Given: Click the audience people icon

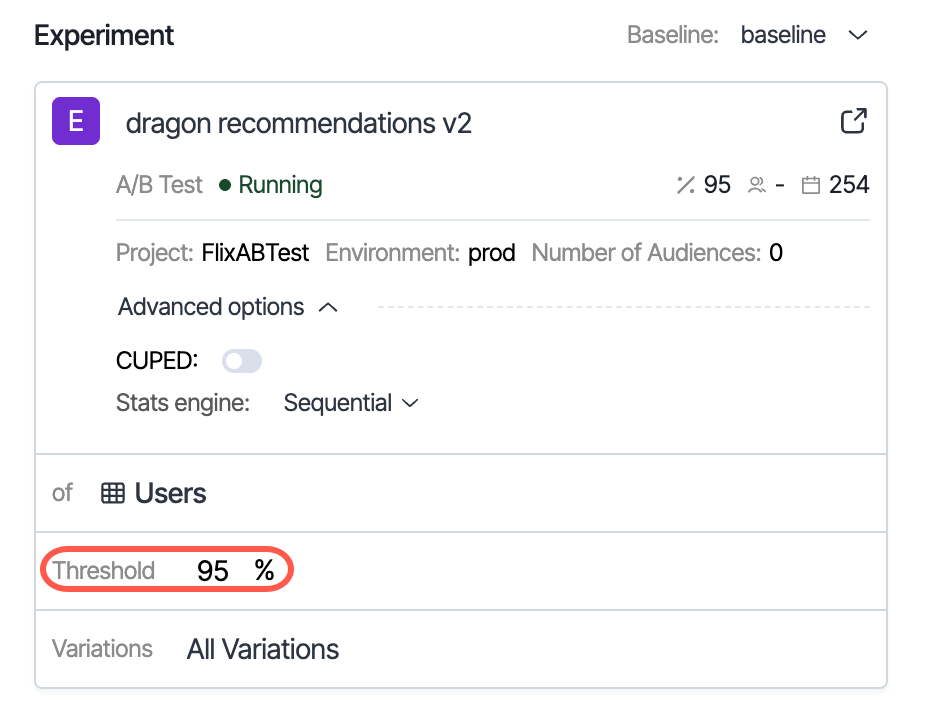Looking at the screenshot, I should (x=757, y=185).
